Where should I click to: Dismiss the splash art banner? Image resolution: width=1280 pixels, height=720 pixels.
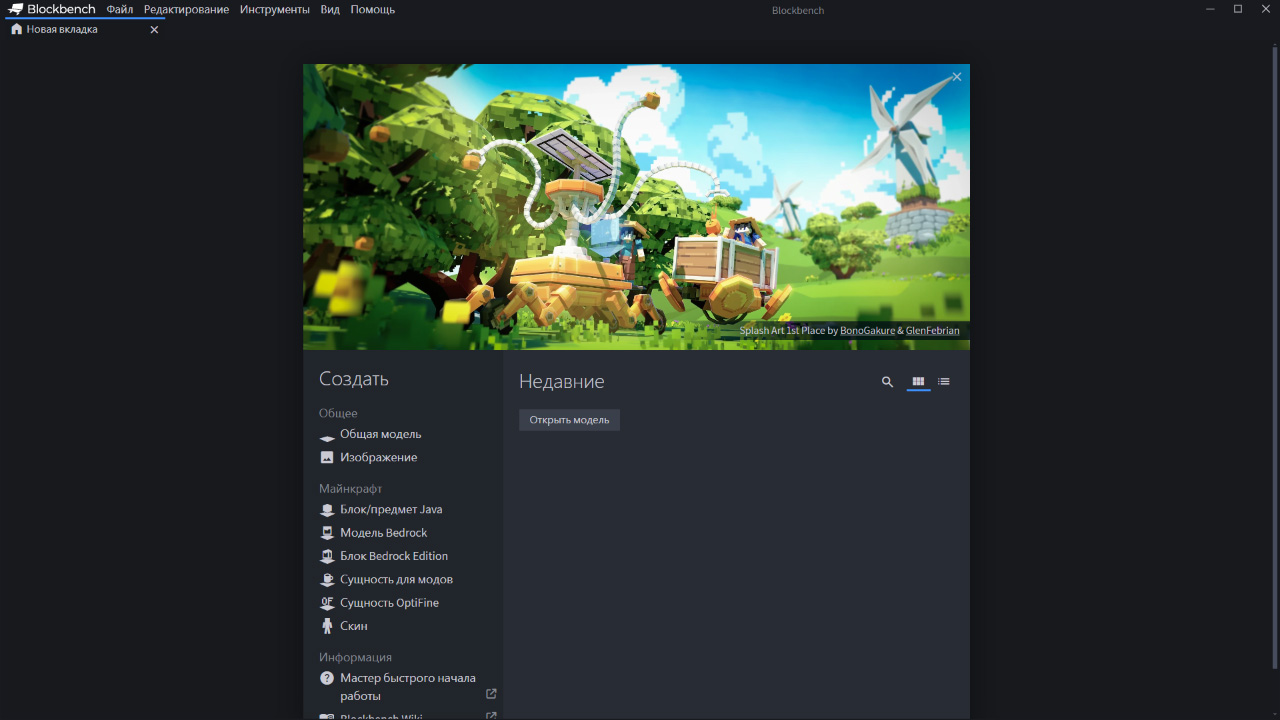957,77
